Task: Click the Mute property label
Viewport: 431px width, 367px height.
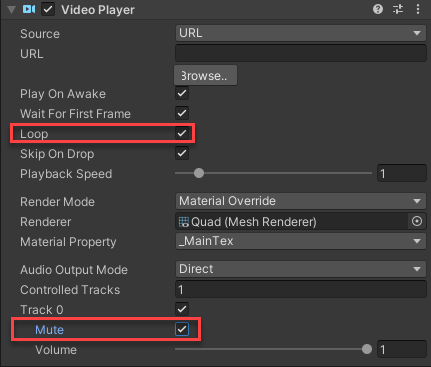Action: point(49,330)
